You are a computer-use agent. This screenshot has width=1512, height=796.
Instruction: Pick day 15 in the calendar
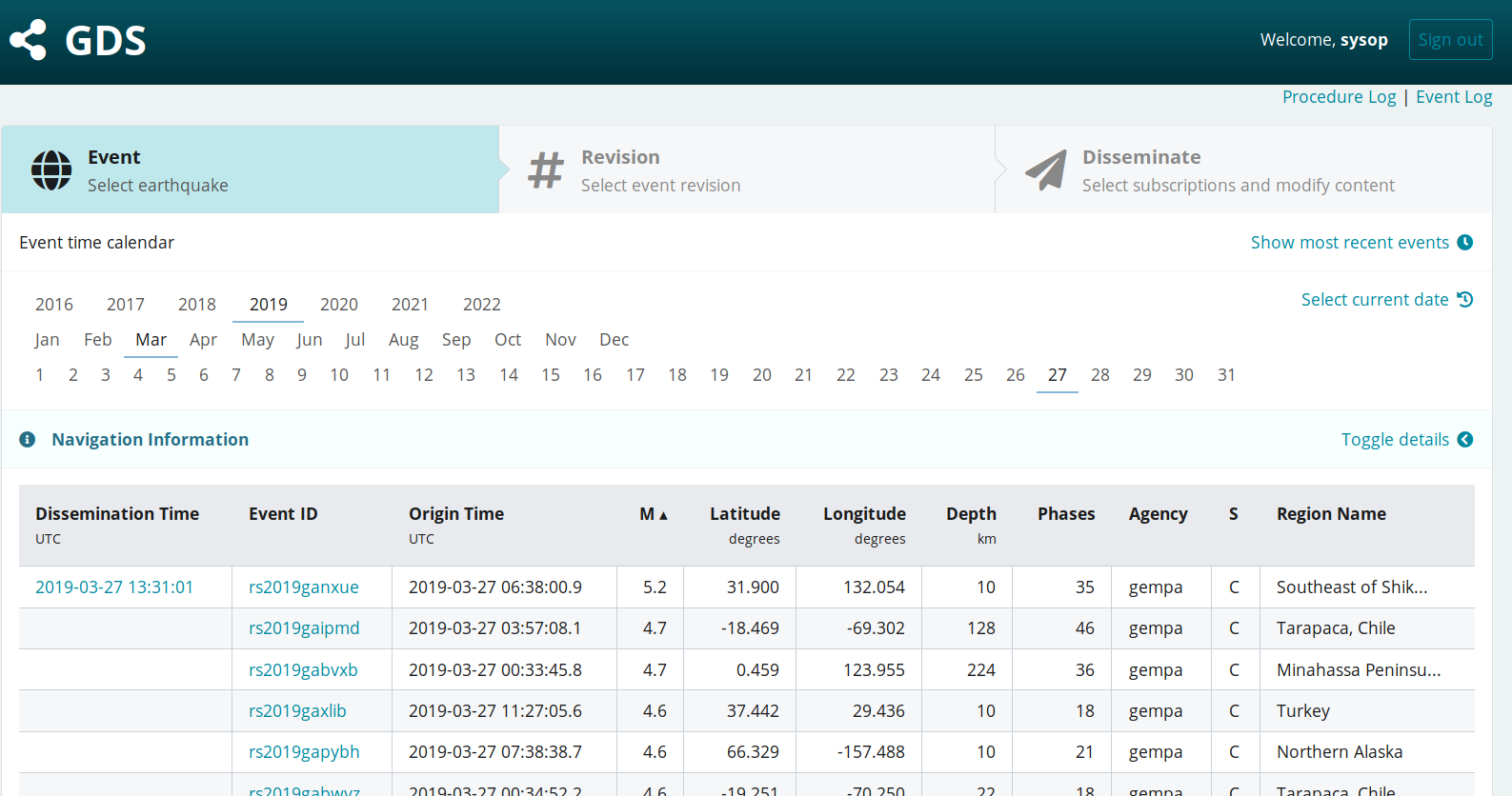(551, 375)
